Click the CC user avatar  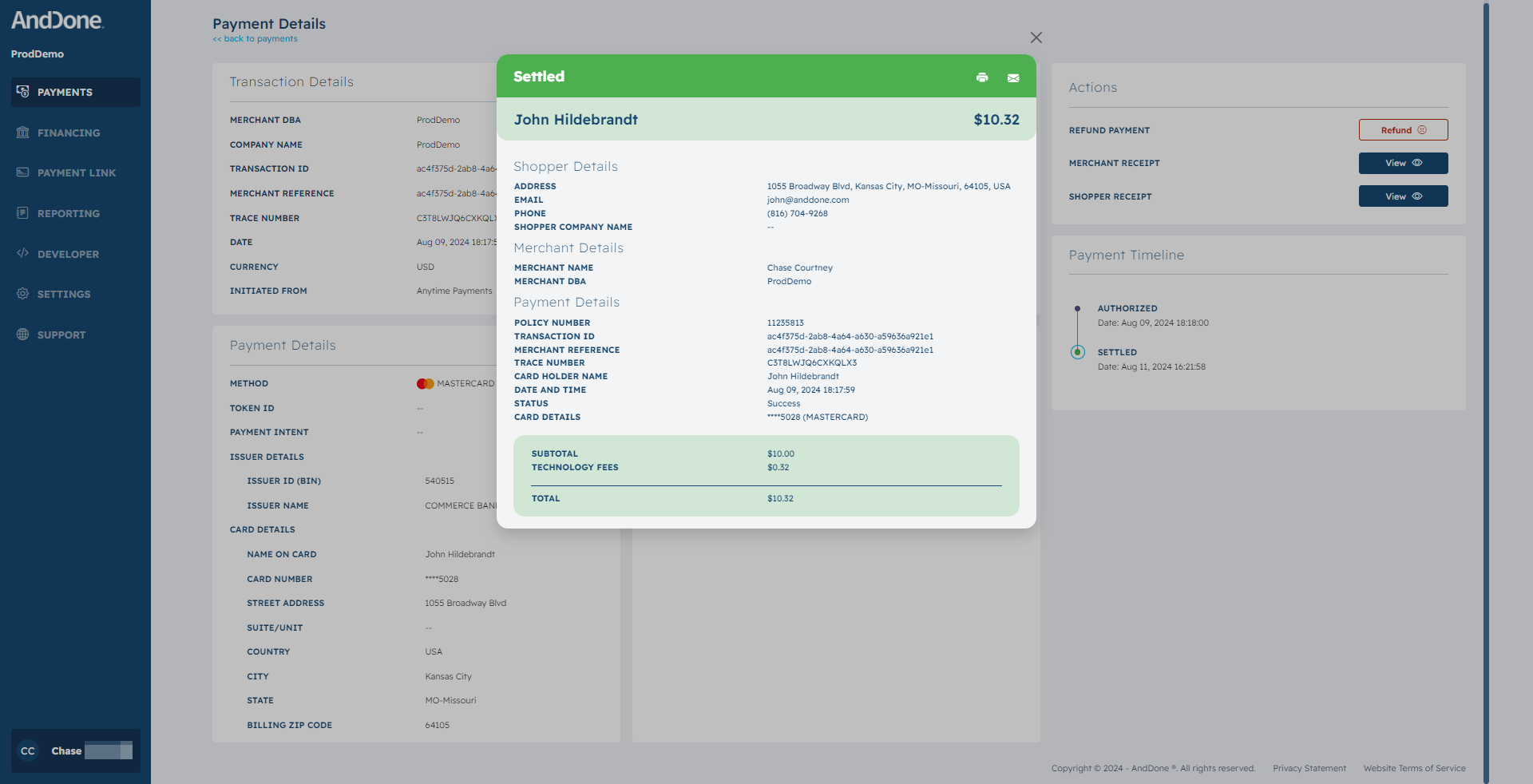(28, 750)
